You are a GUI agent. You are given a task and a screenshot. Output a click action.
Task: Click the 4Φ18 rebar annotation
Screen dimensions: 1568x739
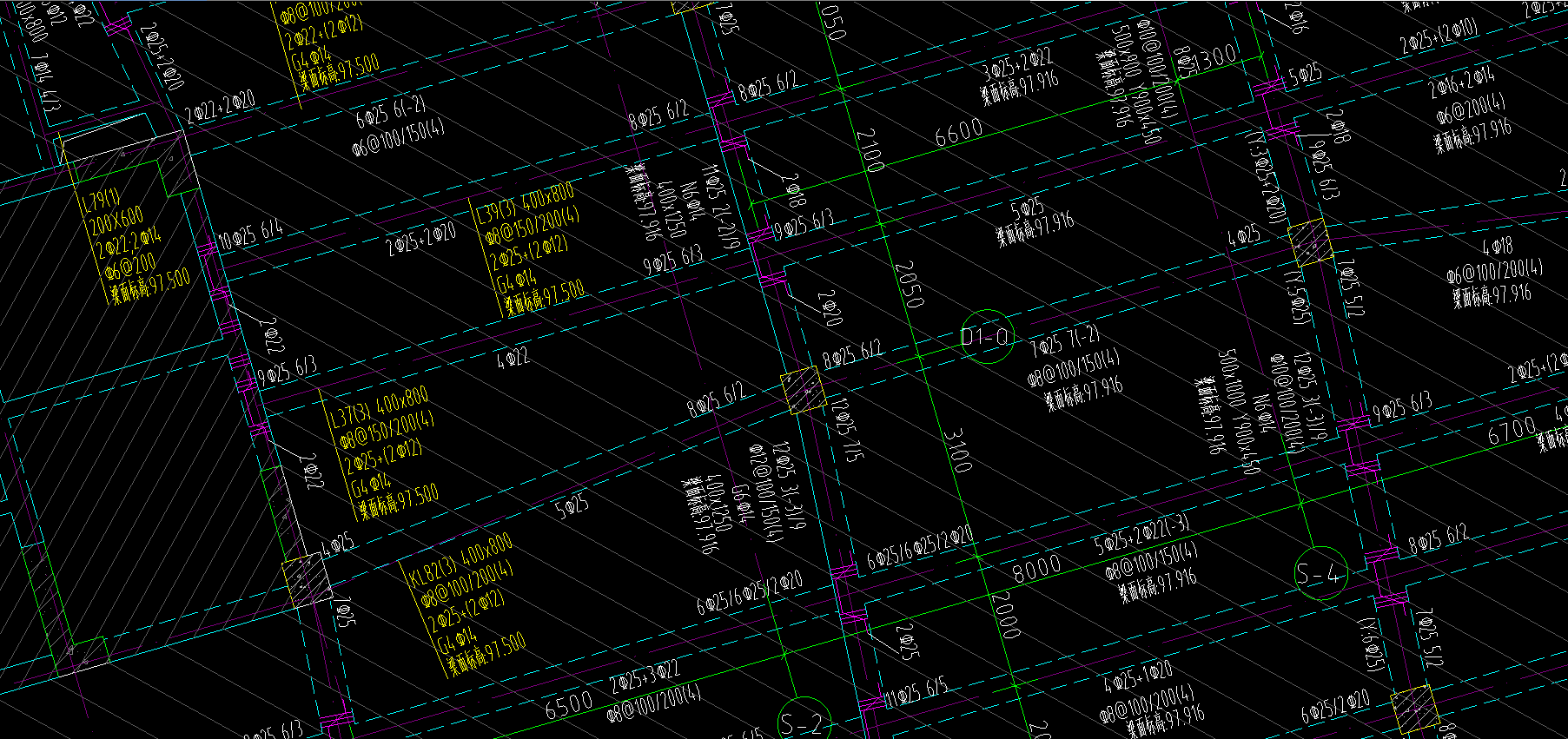click(1499, 245)
